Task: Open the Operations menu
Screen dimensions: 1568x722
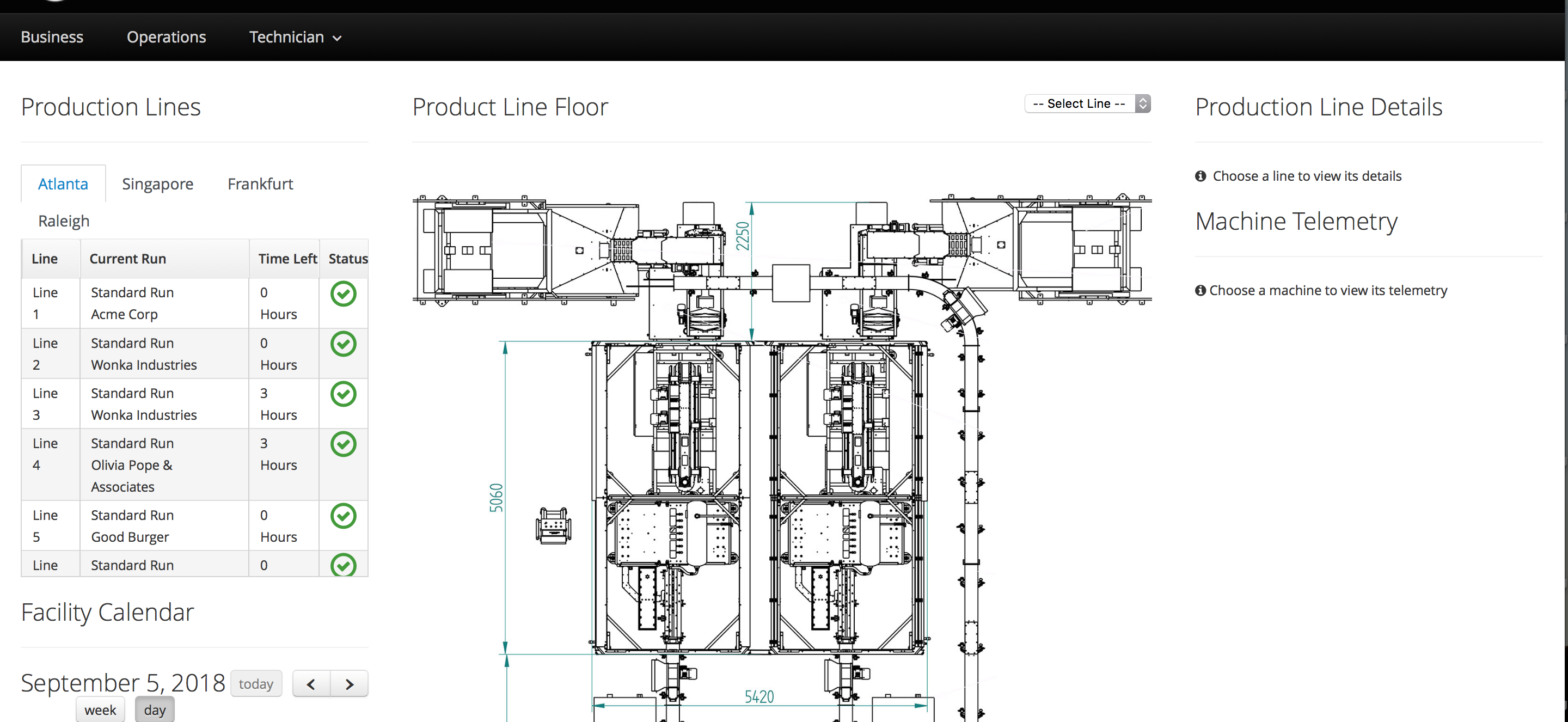Action: [166, 37]
